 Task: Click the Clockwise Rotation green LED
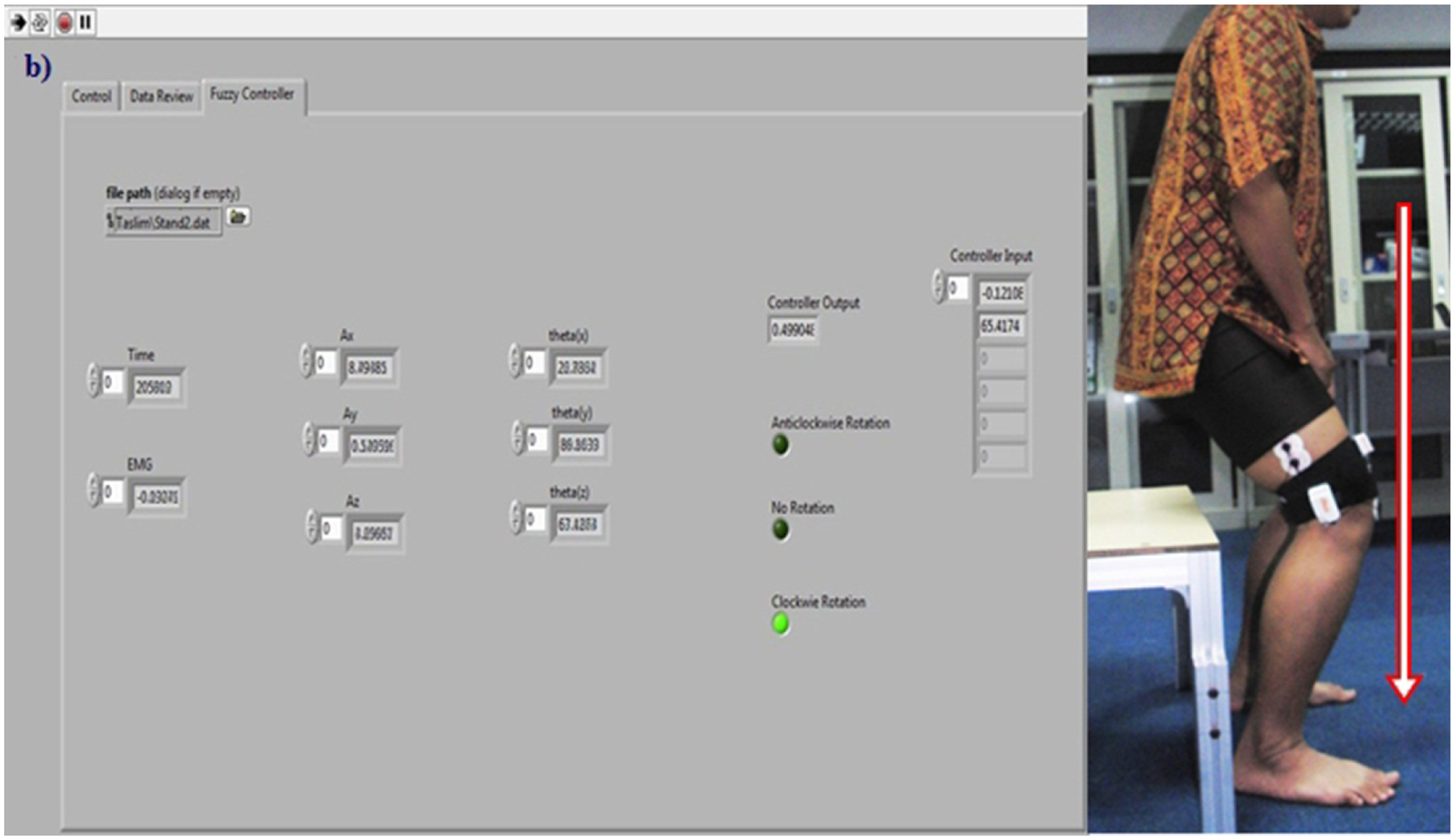tap(781, 623)
